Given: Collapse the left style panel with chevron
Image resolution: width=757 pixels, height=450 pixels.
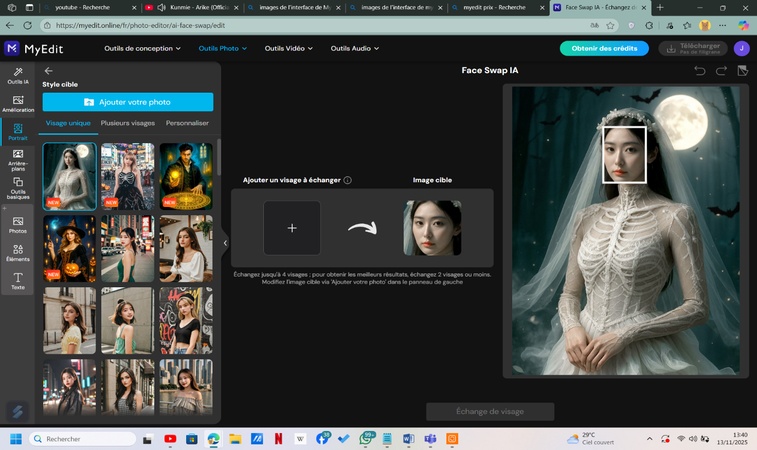Looking at the screenshot, I should 225,243.
